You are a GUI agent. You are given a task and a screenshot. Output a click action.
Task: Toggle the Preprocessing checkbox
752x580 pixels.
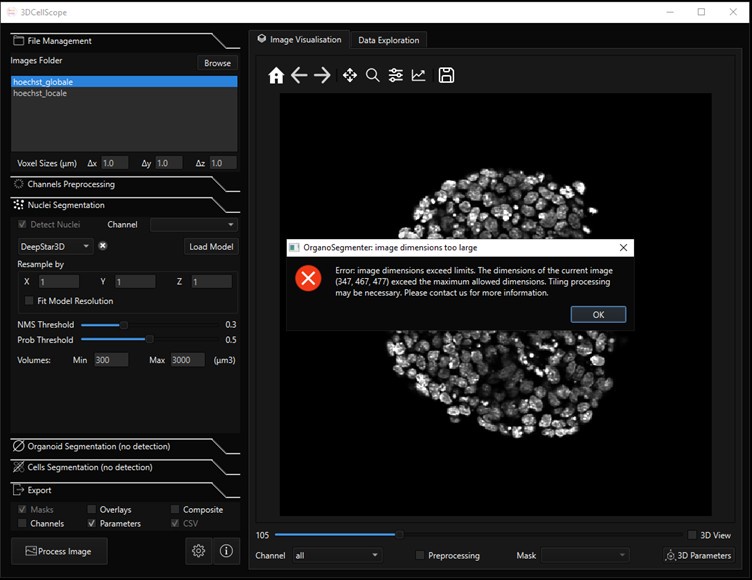[x=420, y=555]
